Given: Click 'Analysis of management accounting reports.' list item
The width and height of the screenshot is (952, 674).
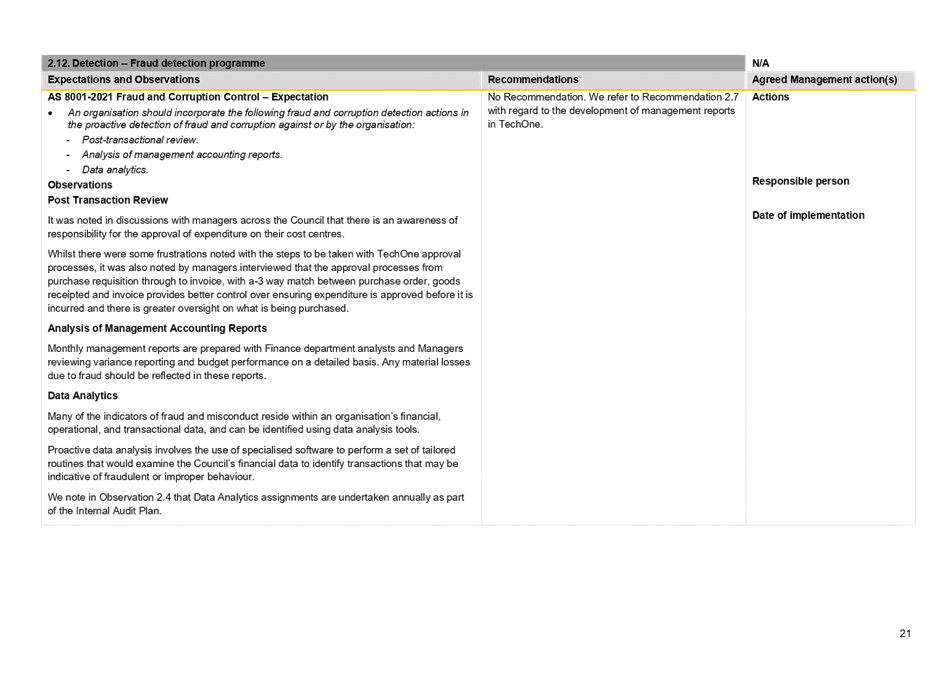Looking at the screenshot, I should point(182,155).
